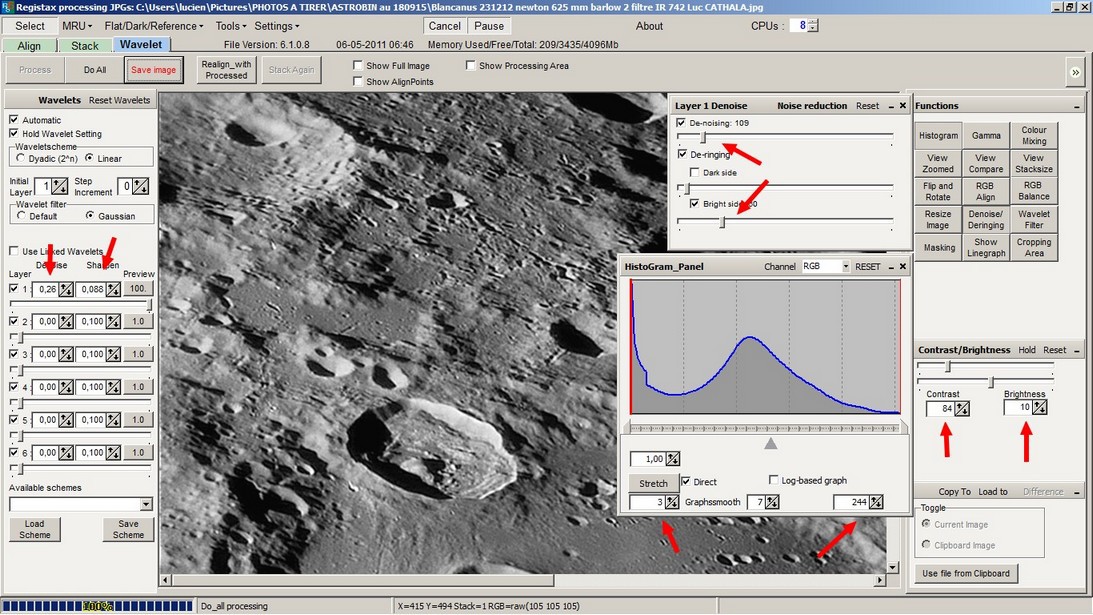Open Settings dropdown menu
The width and height of the screenshot is (1093, 615).
point(277,26)
